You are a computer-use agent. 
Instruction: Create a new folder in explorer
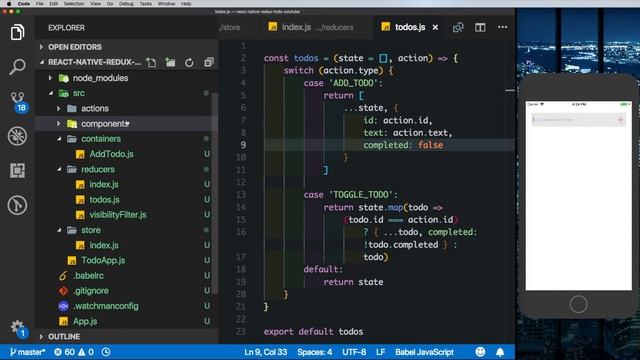click(x=170, y=62)
